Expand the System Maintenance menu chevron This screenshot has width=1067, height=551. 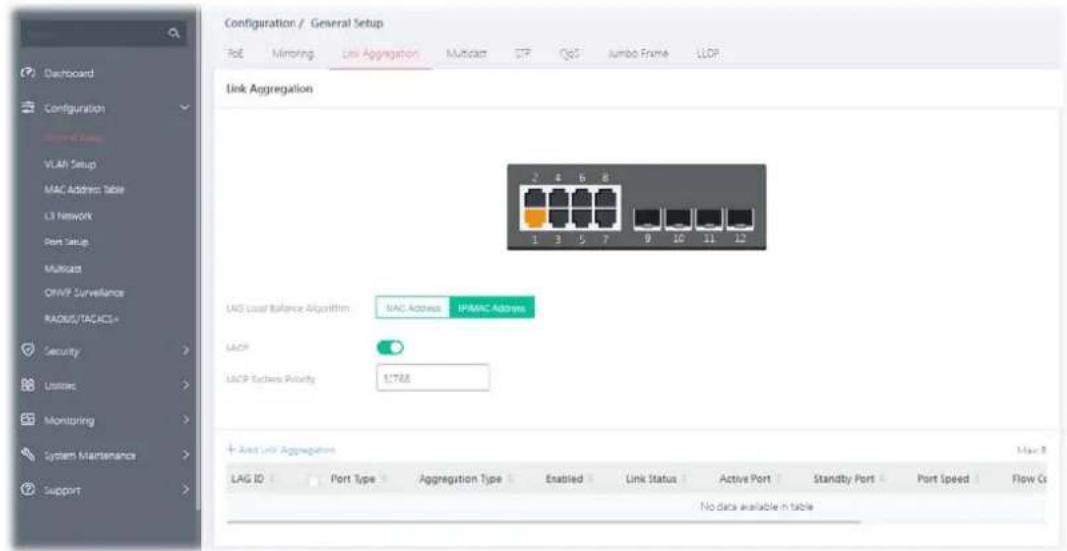click(186, 454)
